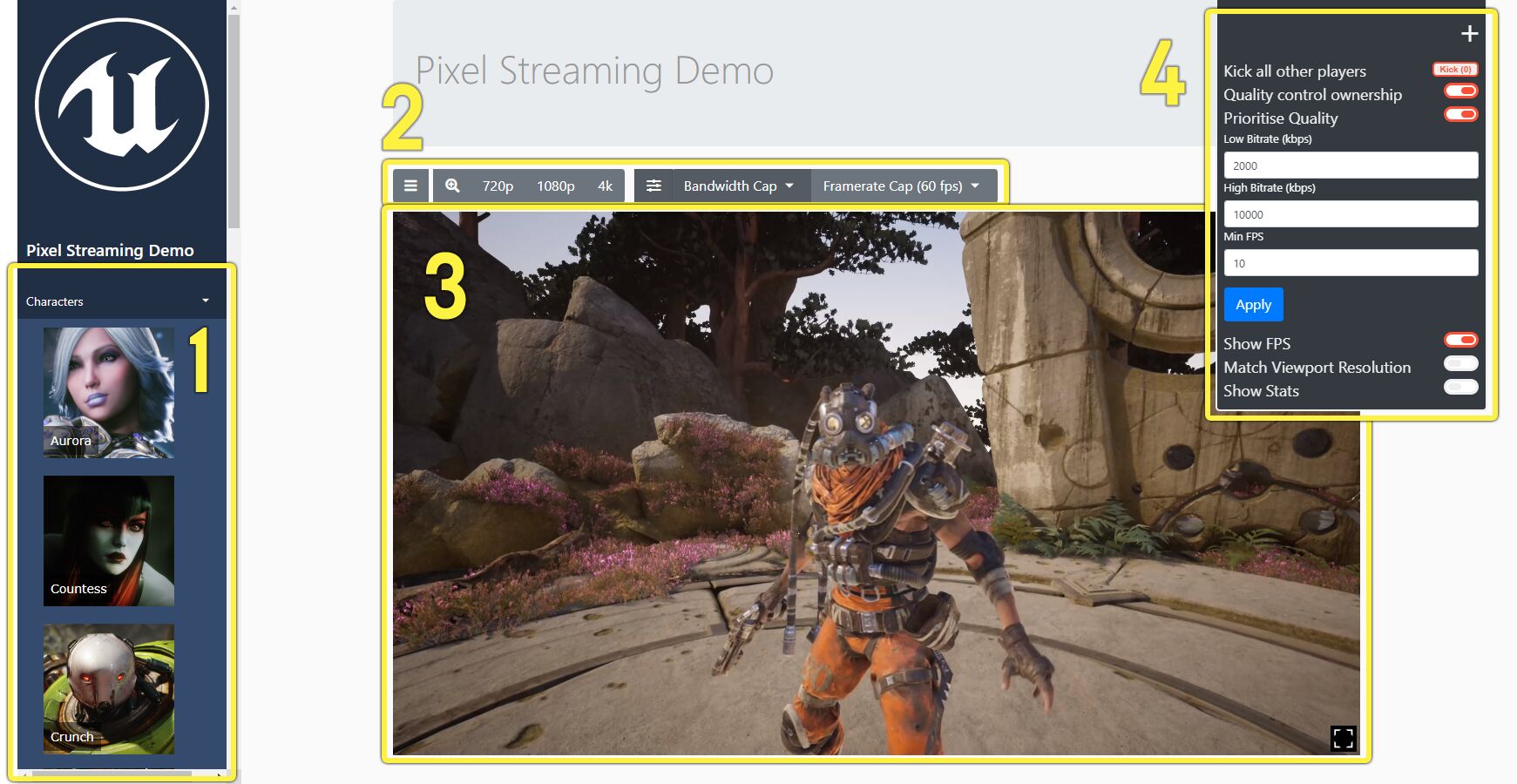Edit the Low Bitrate value field
The height and width of the screenshot is (784, 1517).
pos(1351,165)
